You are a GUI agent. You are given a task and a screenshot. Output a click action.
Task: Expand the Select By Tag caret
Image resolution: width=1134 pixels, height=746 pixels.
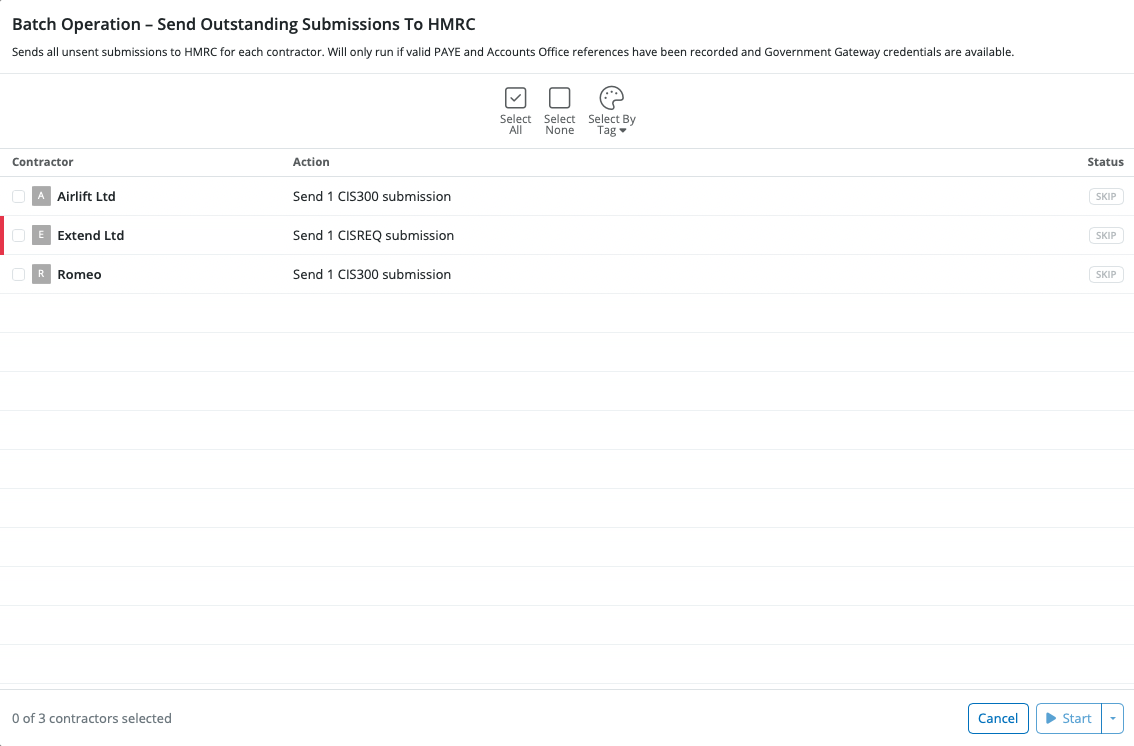coord(623,131)
